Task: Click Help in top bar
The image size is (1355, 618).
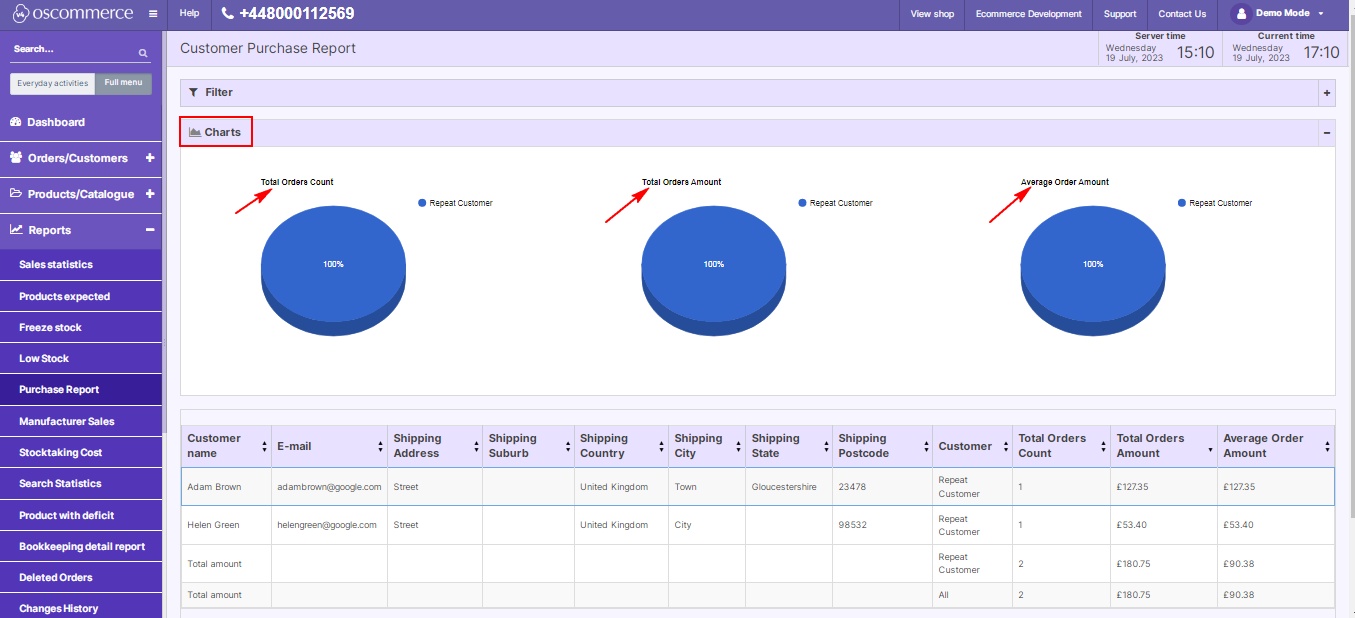Action: [189, 14]
